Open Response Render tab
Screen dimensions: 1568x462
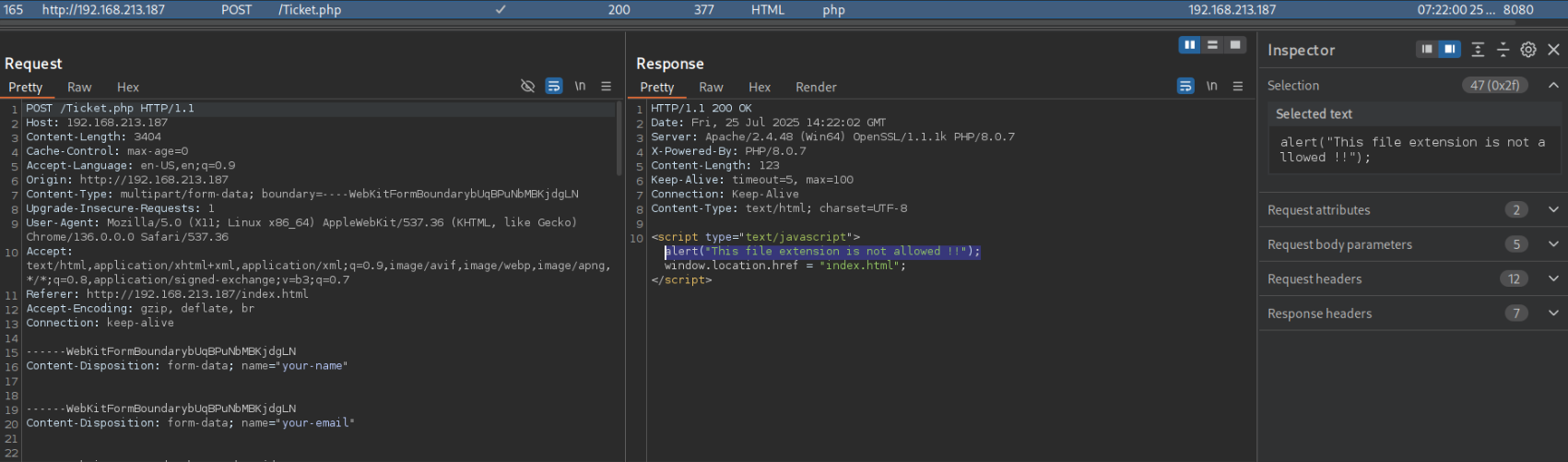(x=816, y=87)
